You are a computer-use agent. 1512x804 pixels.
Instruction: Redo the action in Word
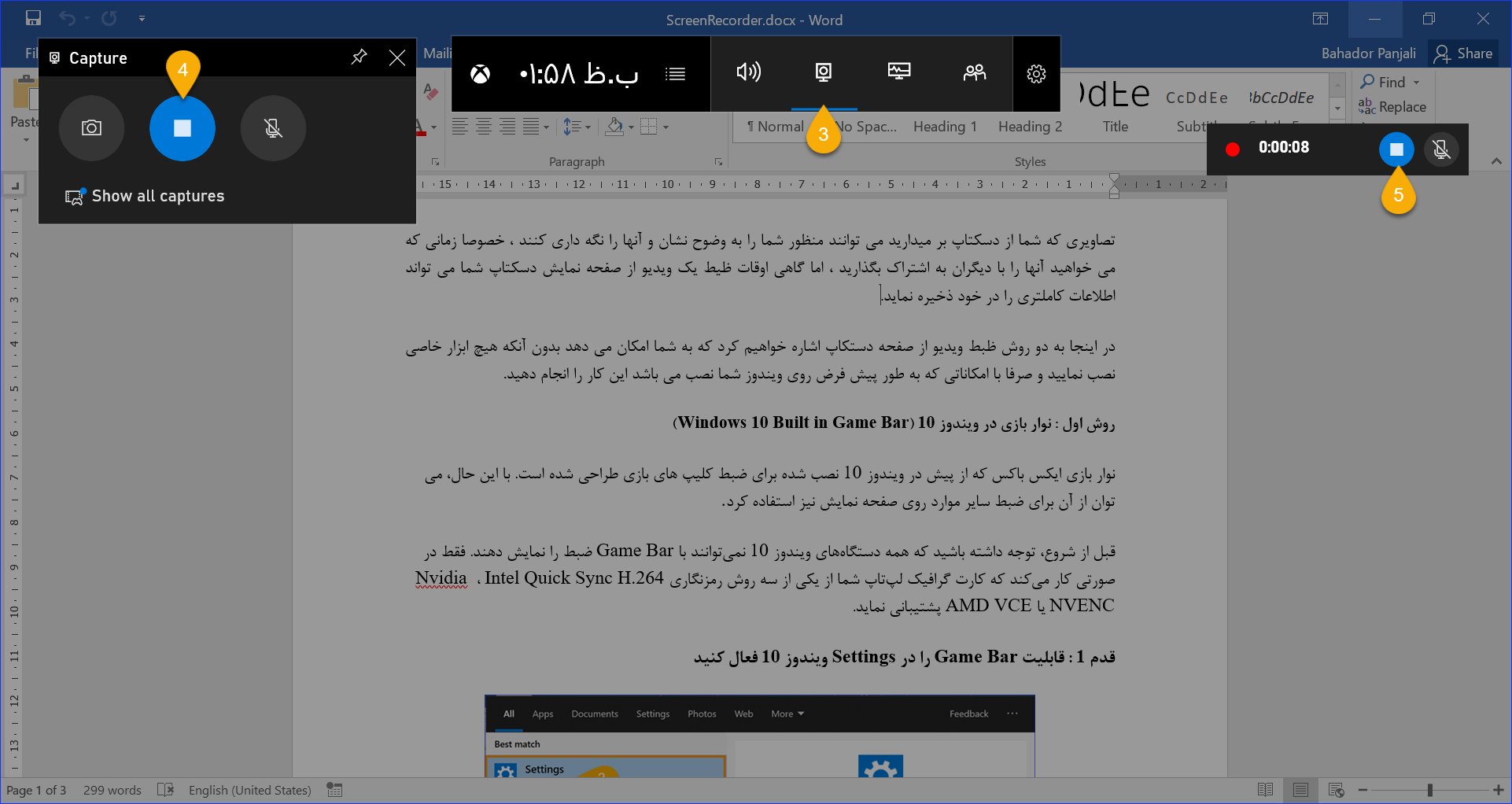pos(109,18)
